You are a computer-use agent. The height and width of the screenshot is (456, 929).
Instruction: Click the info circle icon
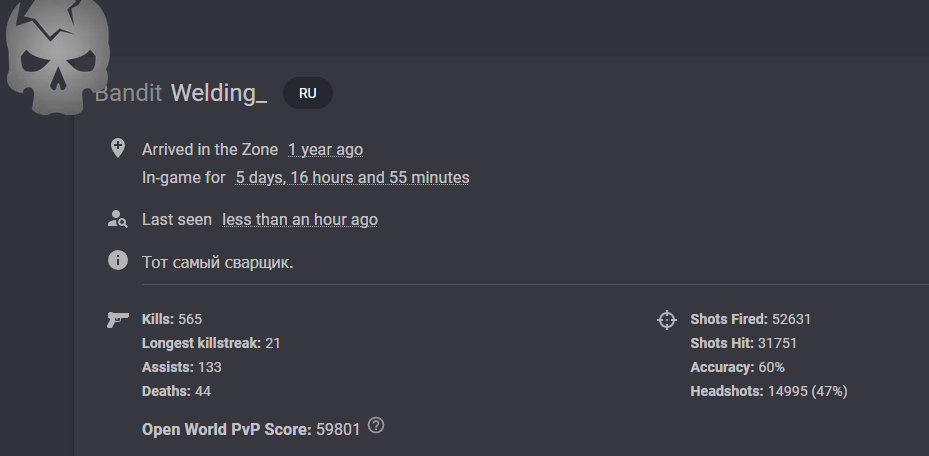118,260
